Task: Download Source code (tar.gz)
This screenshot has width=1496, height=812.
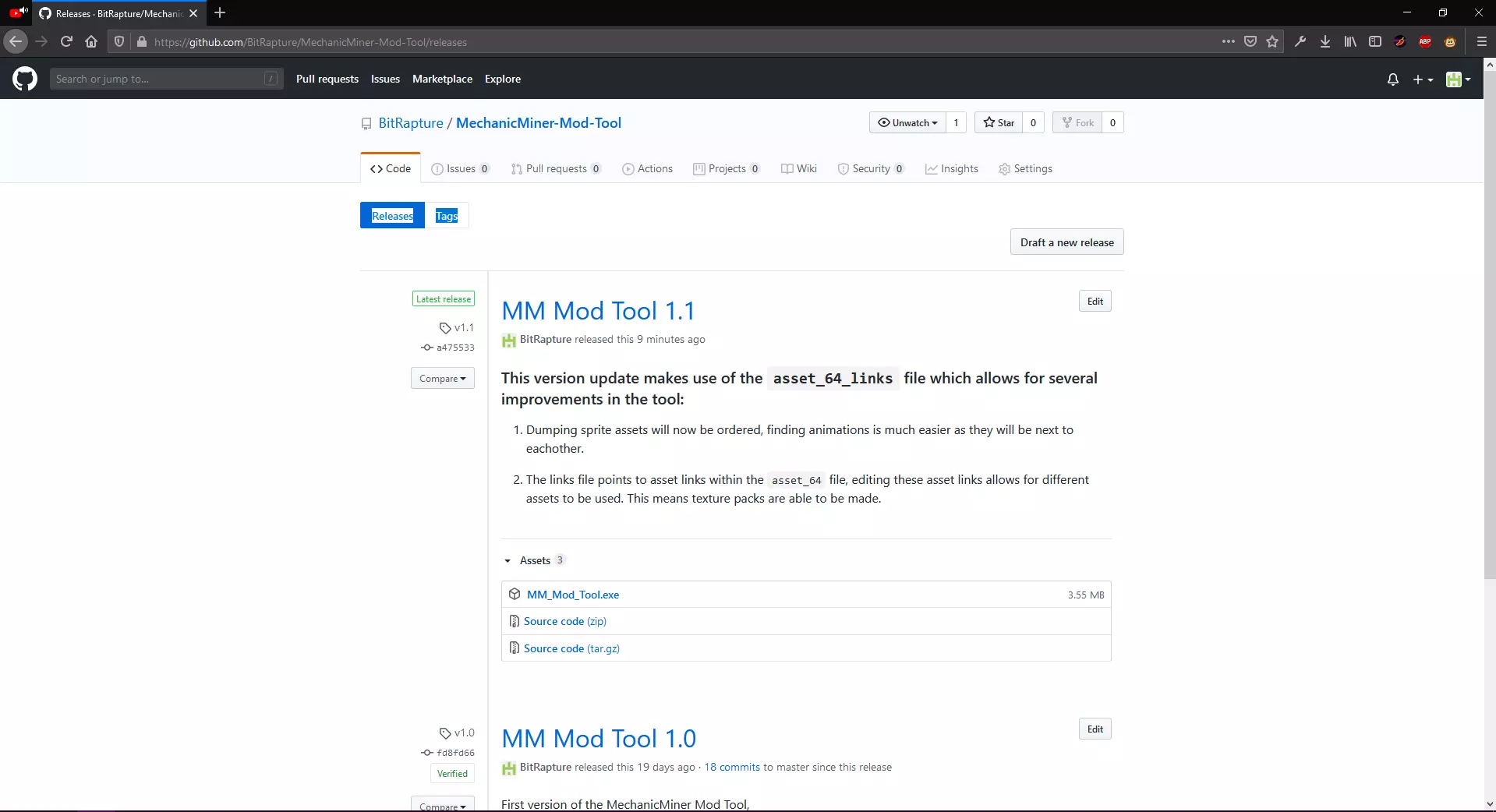Action: 571,648
